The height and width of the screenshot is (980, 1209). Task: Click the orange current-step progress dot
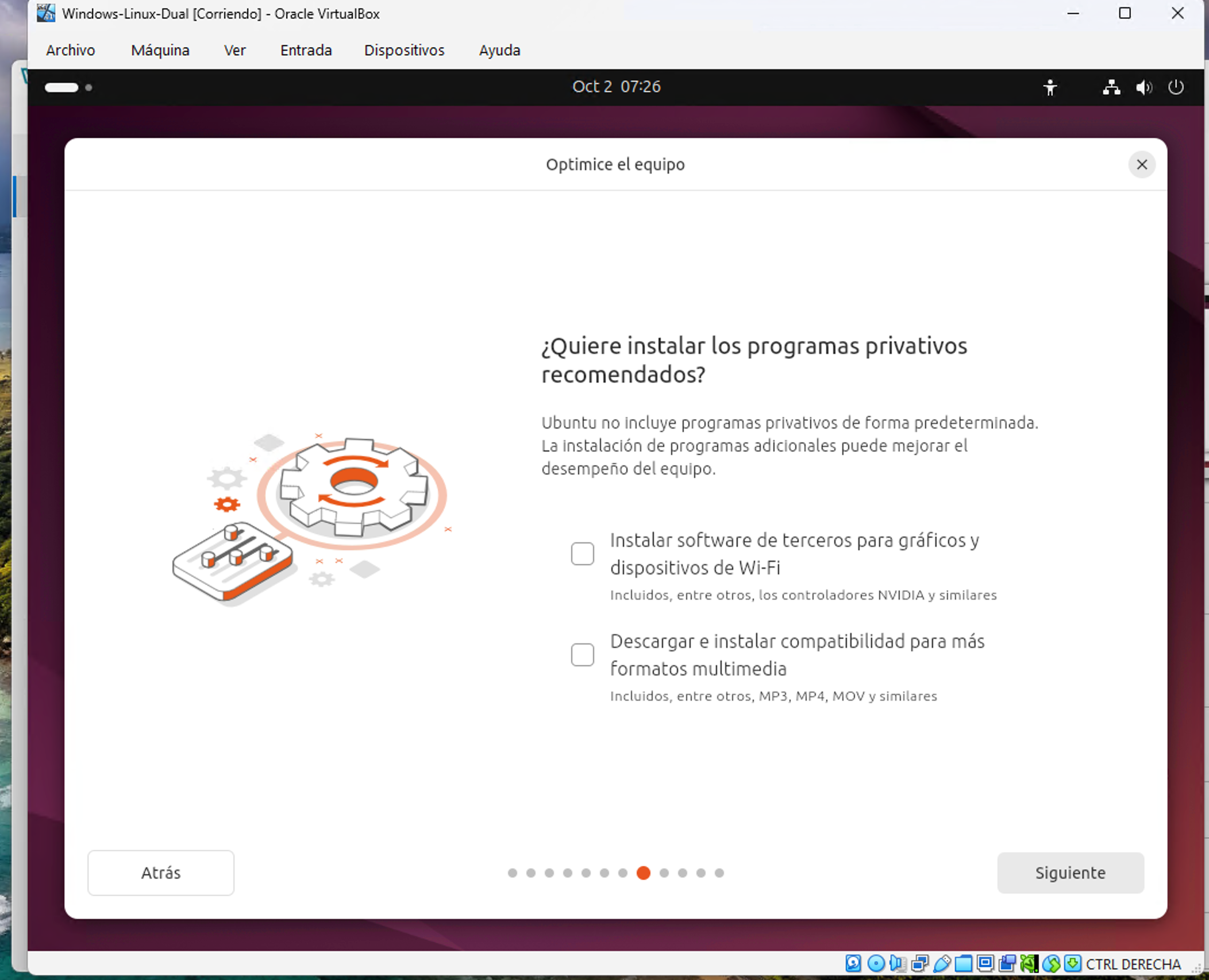point(643,873)
